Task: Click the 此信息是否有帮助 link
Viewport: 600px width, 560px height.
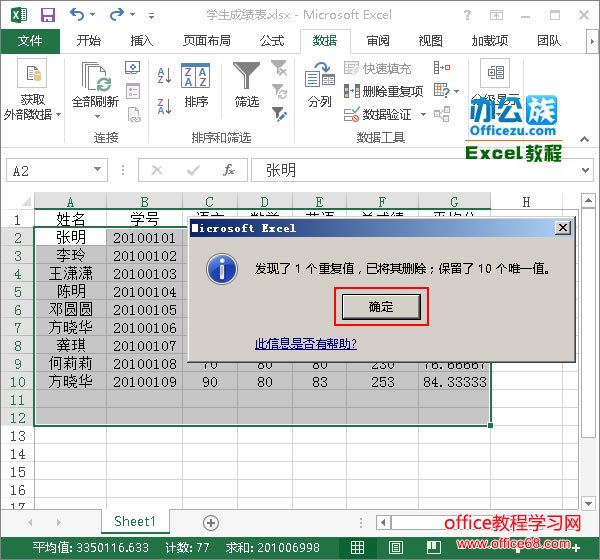Action: [x=305, y=344]
